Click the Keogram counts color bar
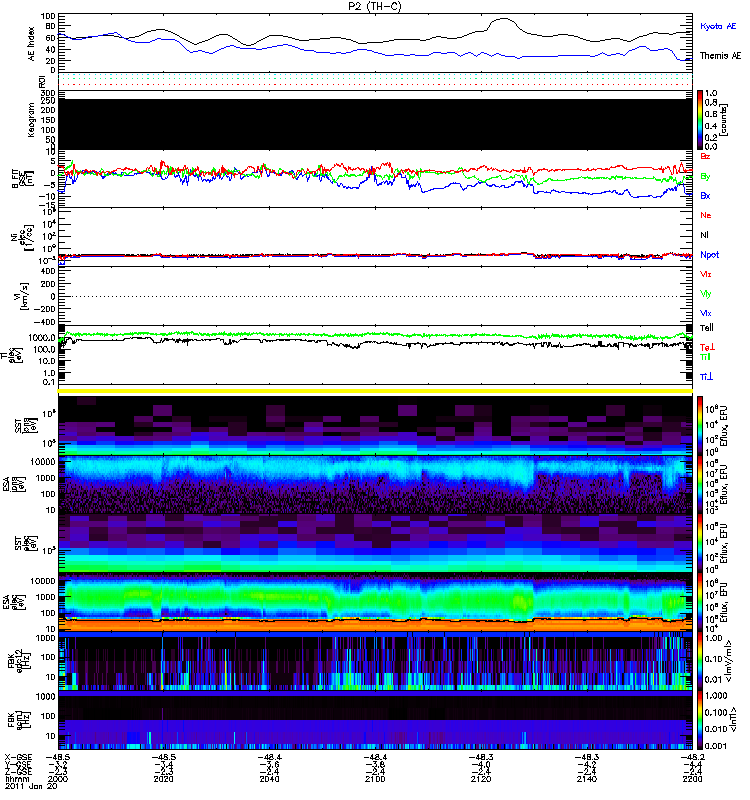Image resolution: width=750 pixels, height=800 pixels. click(700, 120)
